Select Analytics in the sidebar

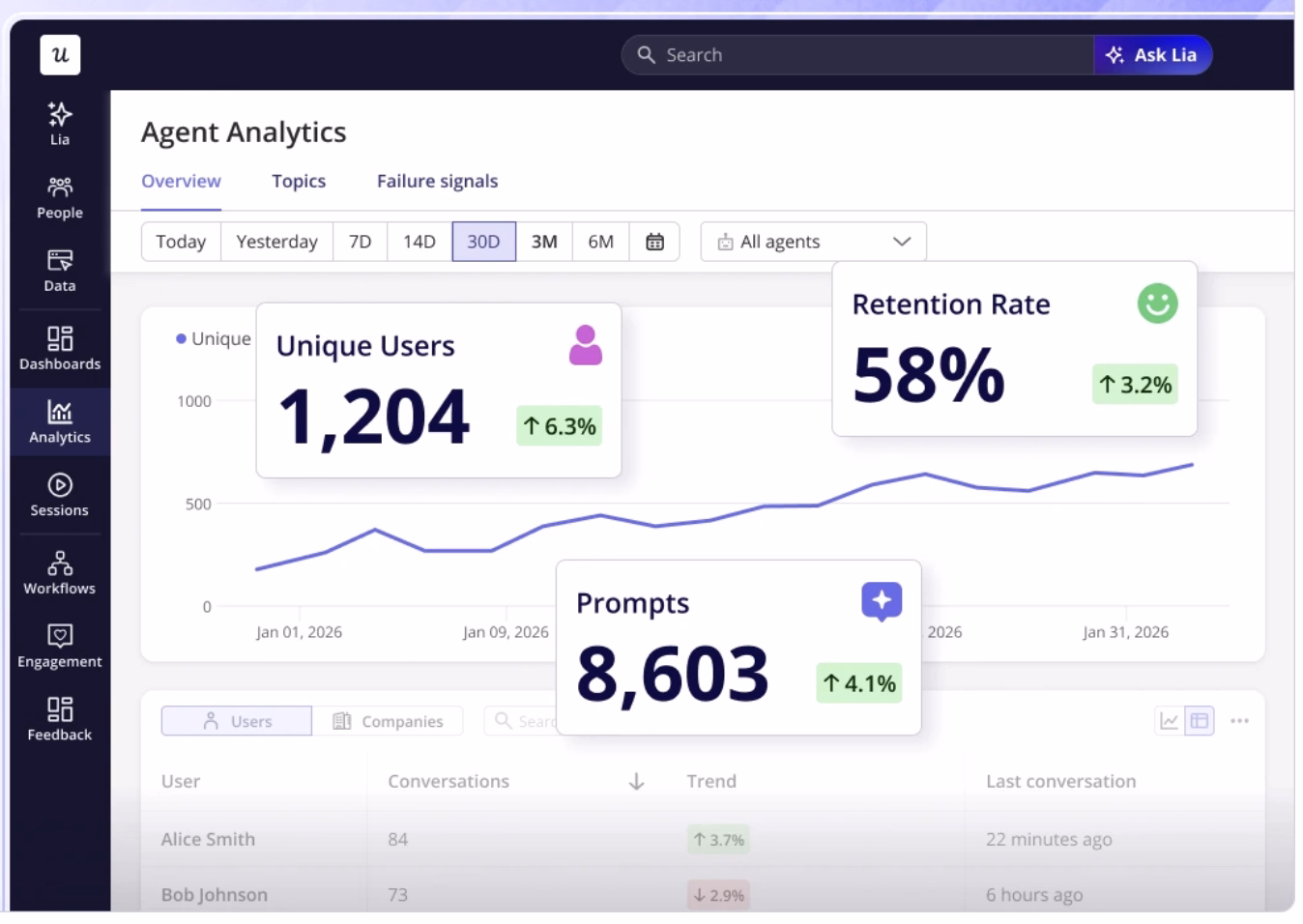pos(60,421)
